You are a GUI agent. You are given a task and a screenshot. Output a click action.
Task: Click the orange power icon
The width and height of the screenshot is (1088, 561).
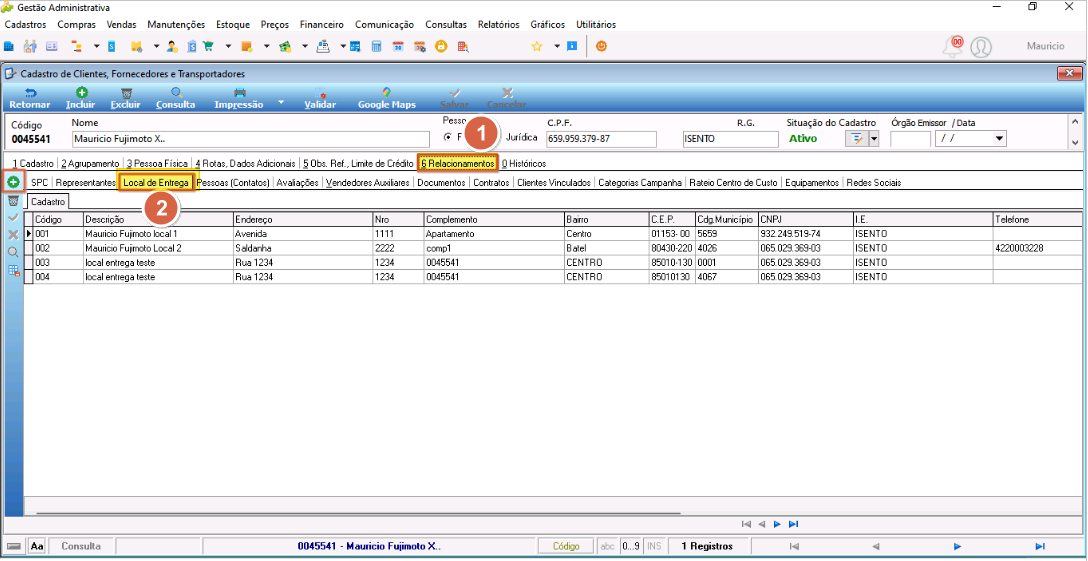click(x=602, y=47)
